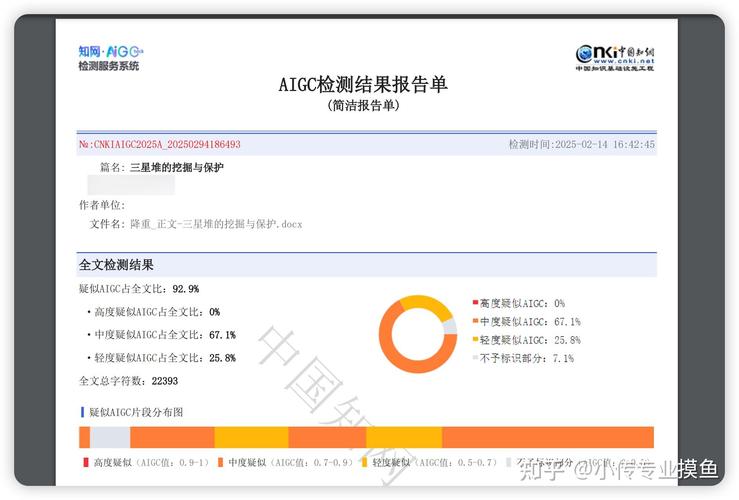
Task: Click the 作者单位 label
Action: [x=102, y=205]
